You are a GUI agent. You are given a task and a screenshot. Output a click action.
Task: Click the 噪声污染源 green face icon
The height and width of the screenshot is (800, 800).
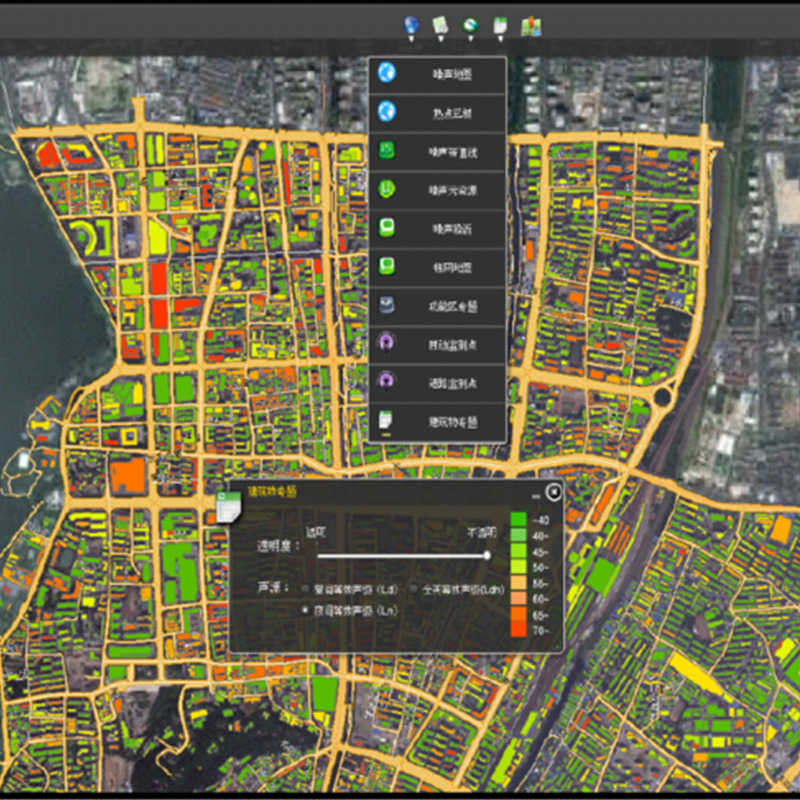click(387, 190)
